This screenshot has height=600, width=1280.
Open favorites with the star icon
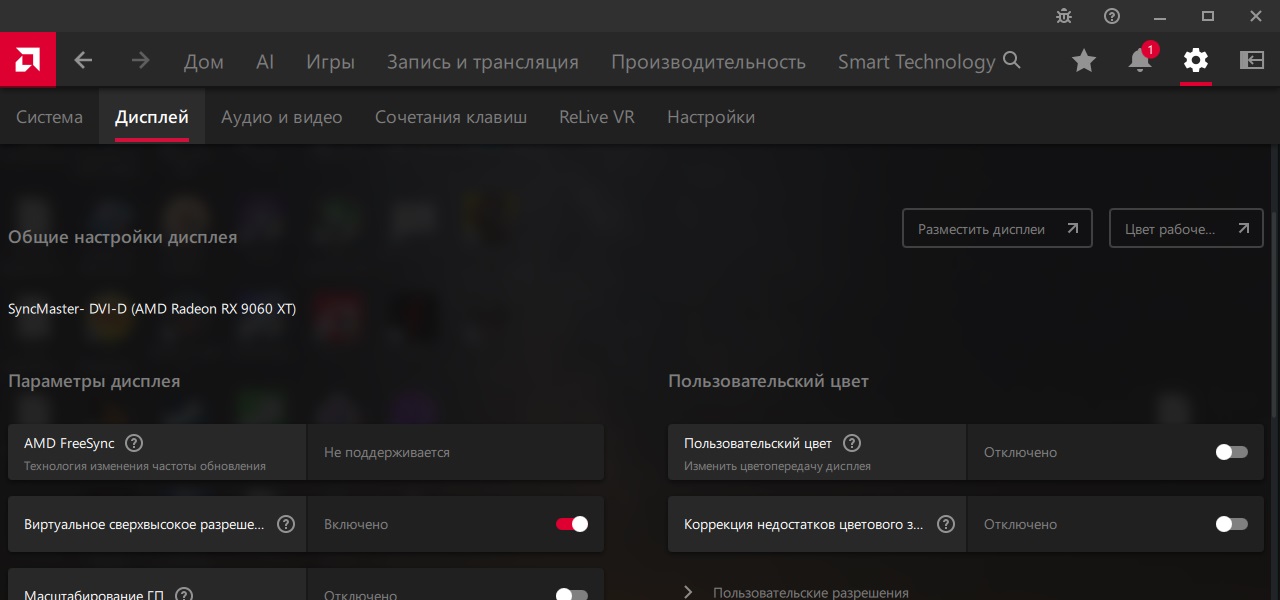tap(1084, 61)
